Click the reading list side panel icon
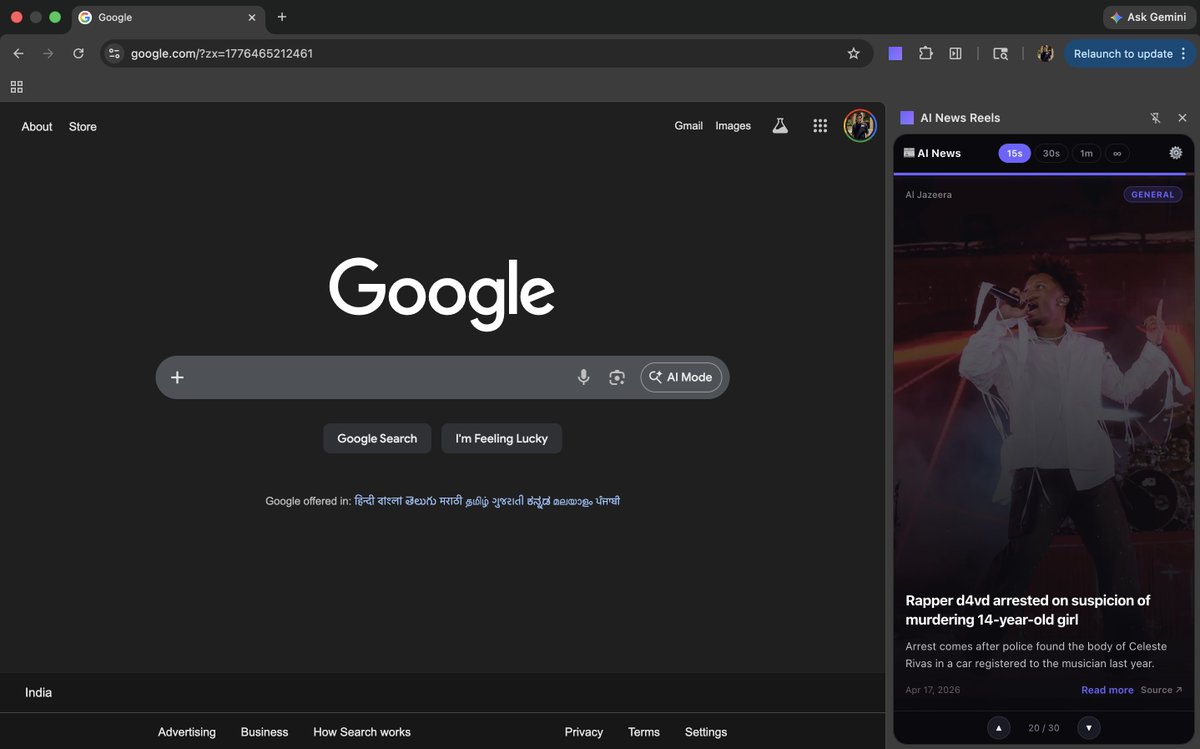The height and width of the screenshot is (749, 1200). [955, 53]
